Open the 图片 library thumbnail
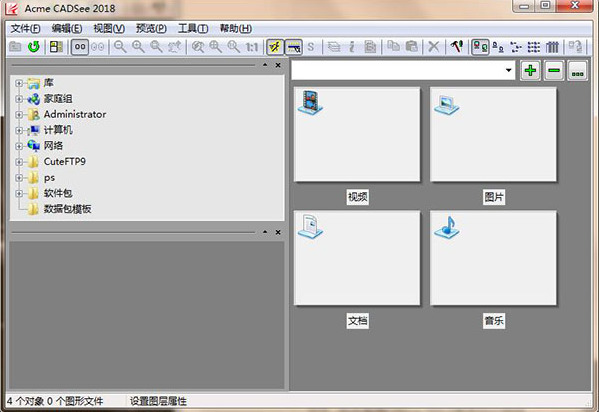The width and height of the screenshot is (599, 412). coord(493,135)
